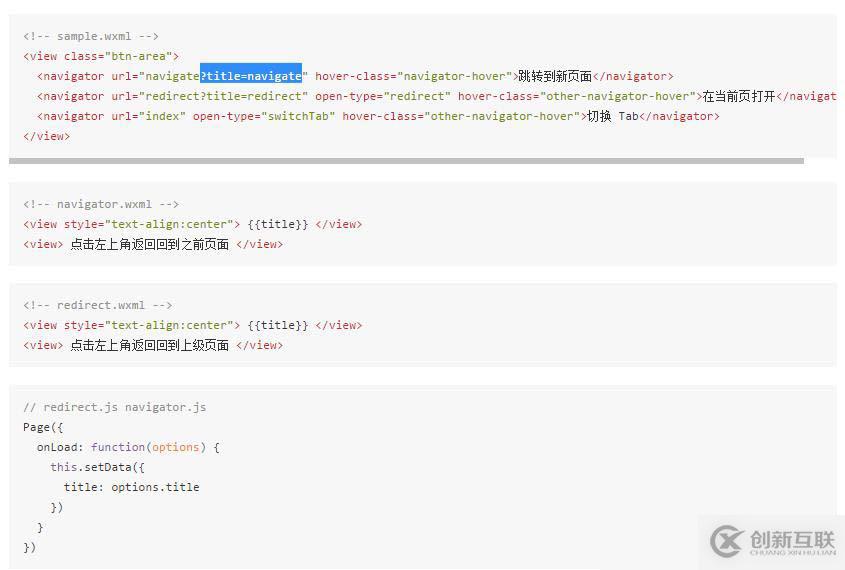This screenshot has height=570, width=845.
Task: Click the sample.wxml comment line
Action: [91, 36]
